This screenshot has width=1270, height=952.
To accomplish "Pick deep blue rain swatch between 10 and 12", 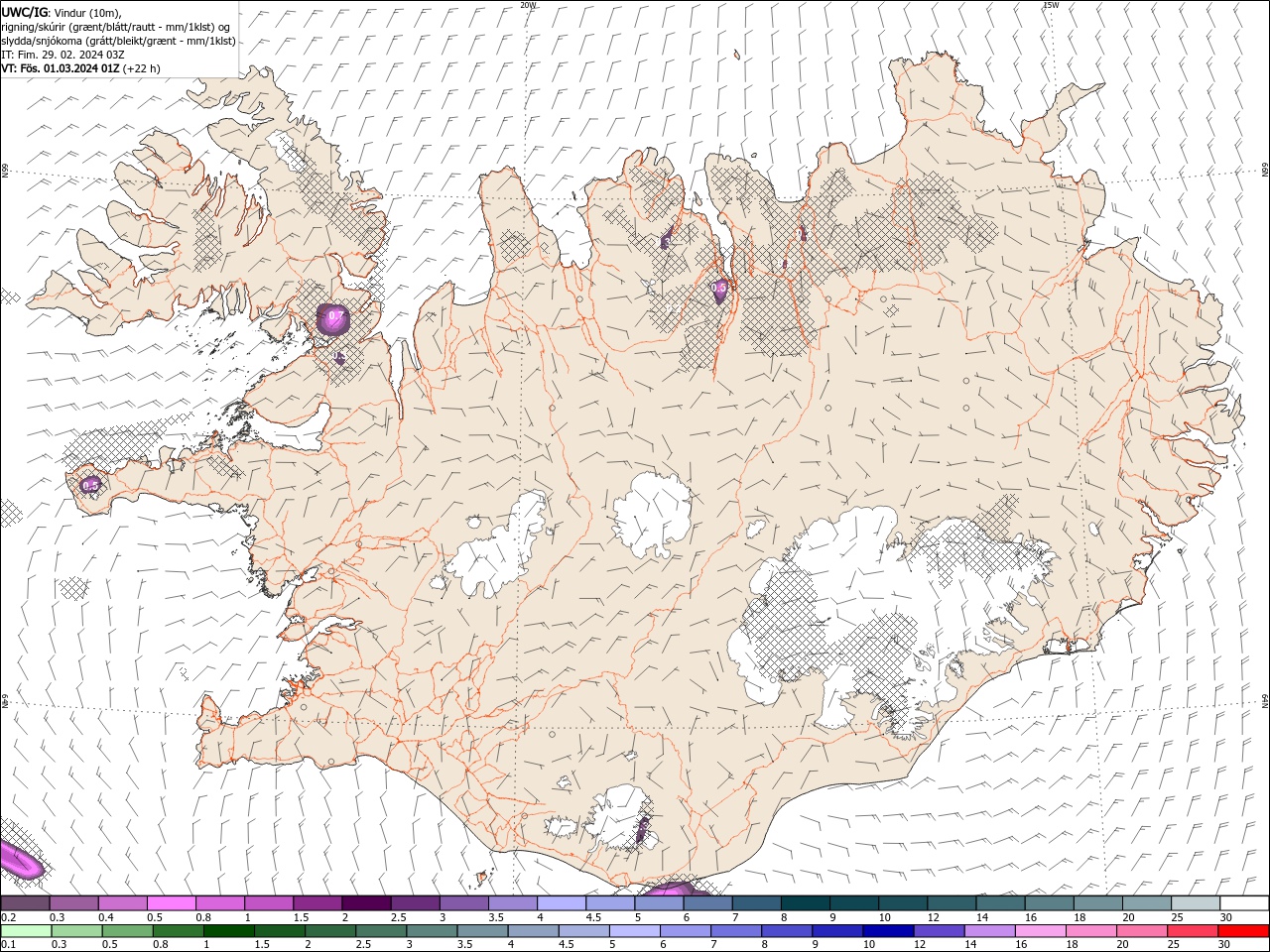I will (x=887, y=930).
